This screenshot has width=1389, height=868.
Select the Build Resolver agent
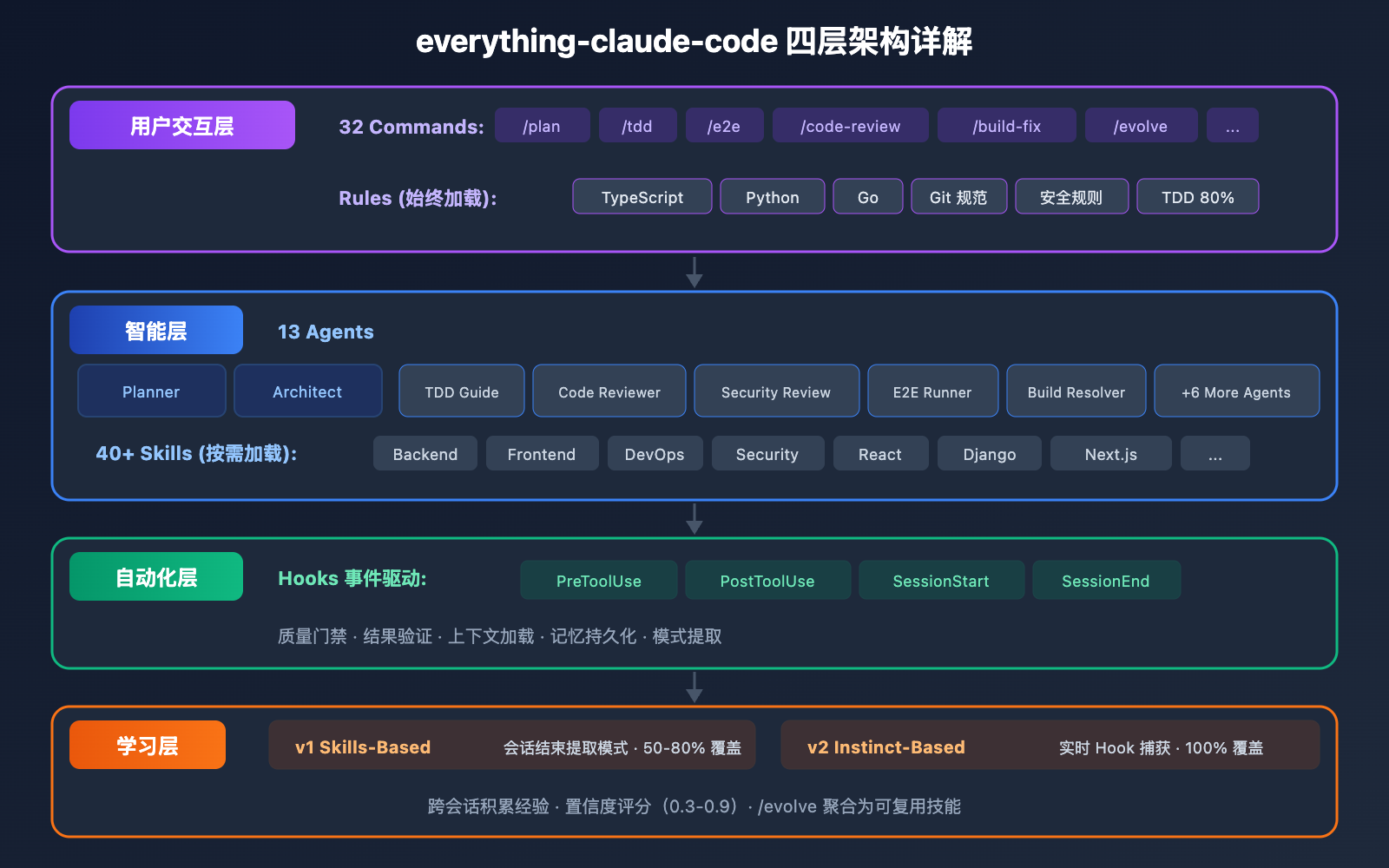(x=1076, y=391)
